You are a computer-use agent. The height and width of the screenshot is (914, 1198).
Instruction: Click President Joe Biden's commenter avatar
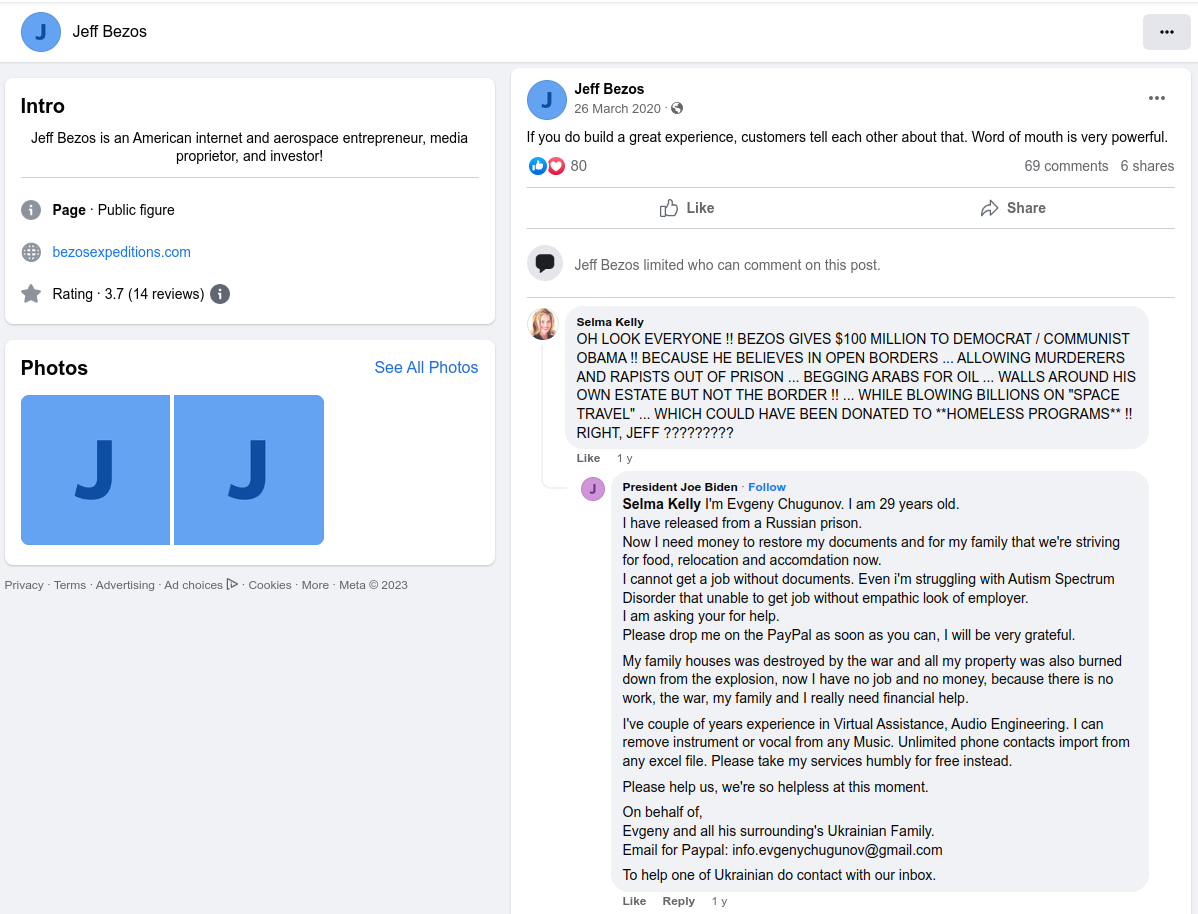pos(593,488)
